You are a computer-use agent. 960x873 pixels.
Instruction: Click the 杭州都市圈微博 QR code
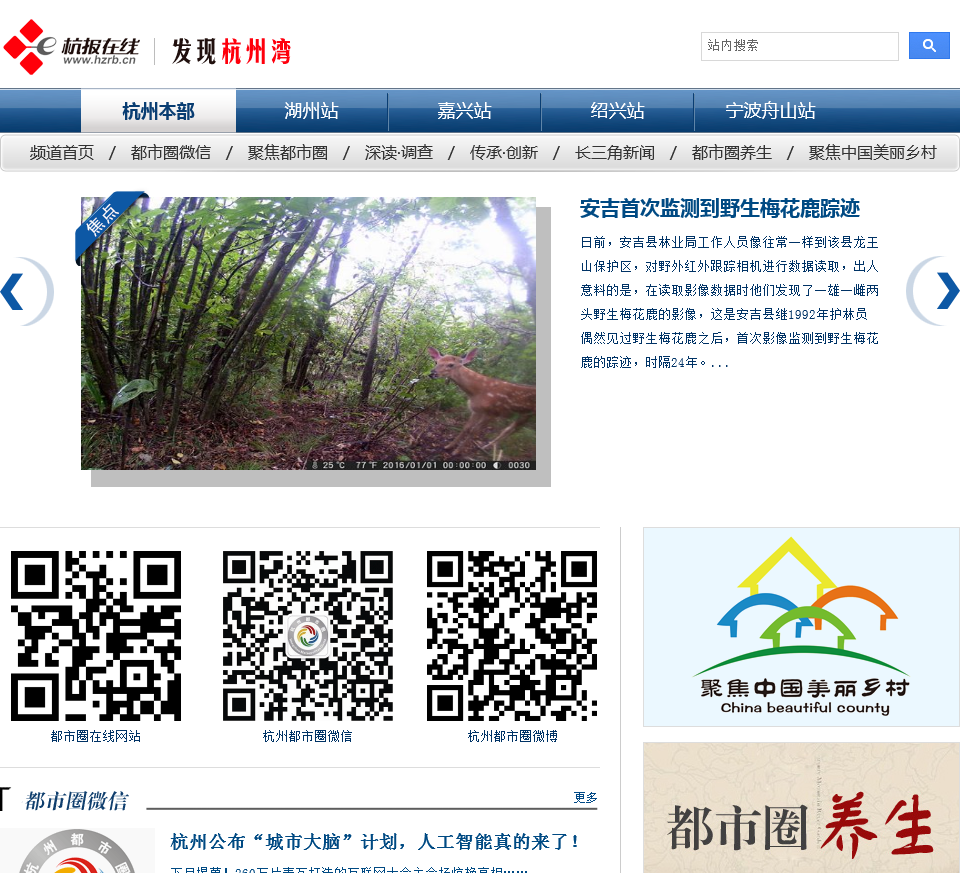(x=512, y=635)
